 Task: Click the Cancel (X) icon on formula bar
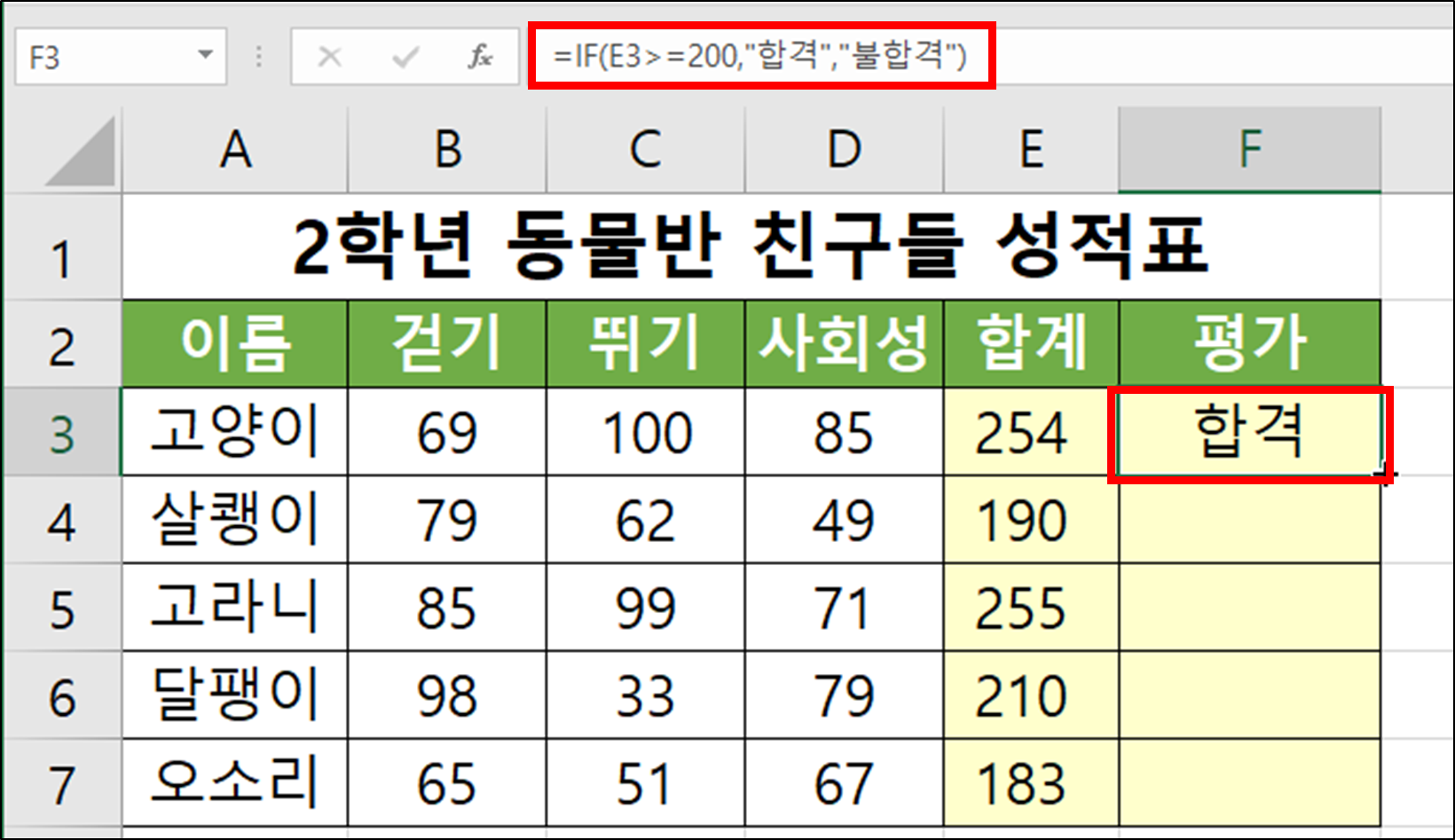coord(329,56)
